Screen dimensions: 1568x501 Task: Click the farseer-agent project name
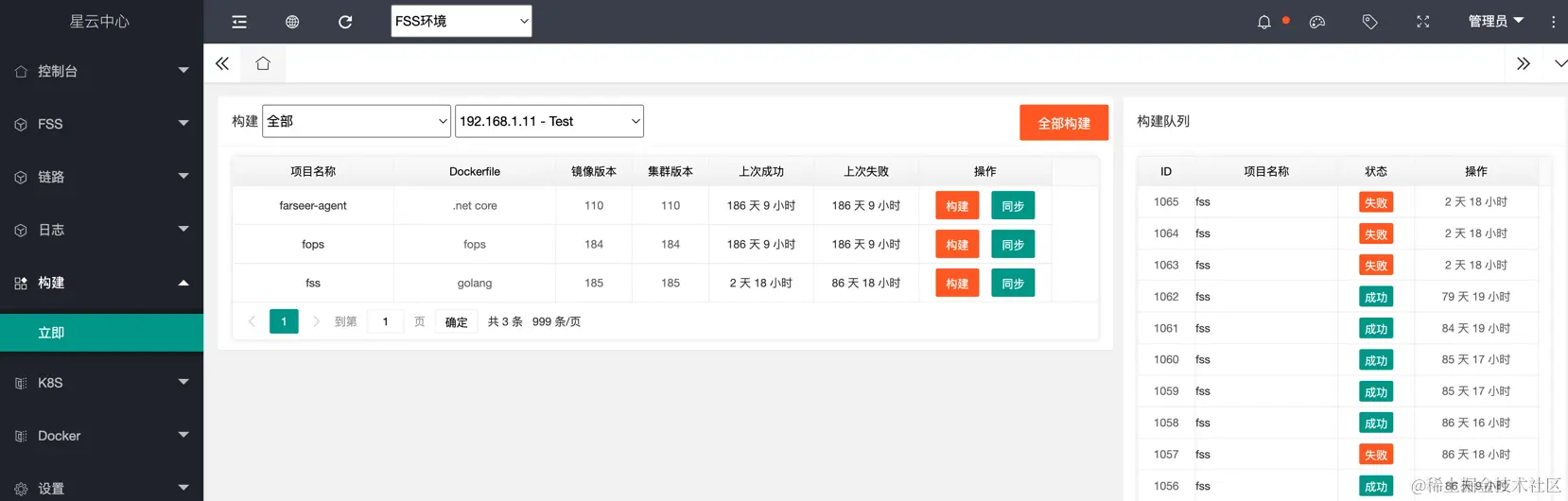313,205
